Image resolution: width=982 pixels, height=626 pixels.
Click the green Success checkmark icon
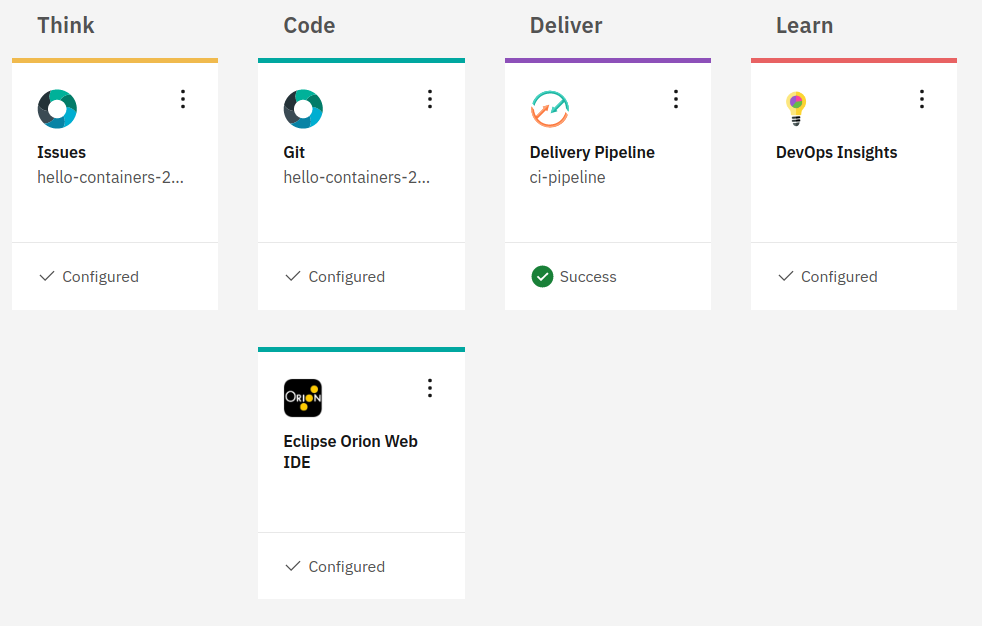[x=542, y=276]
